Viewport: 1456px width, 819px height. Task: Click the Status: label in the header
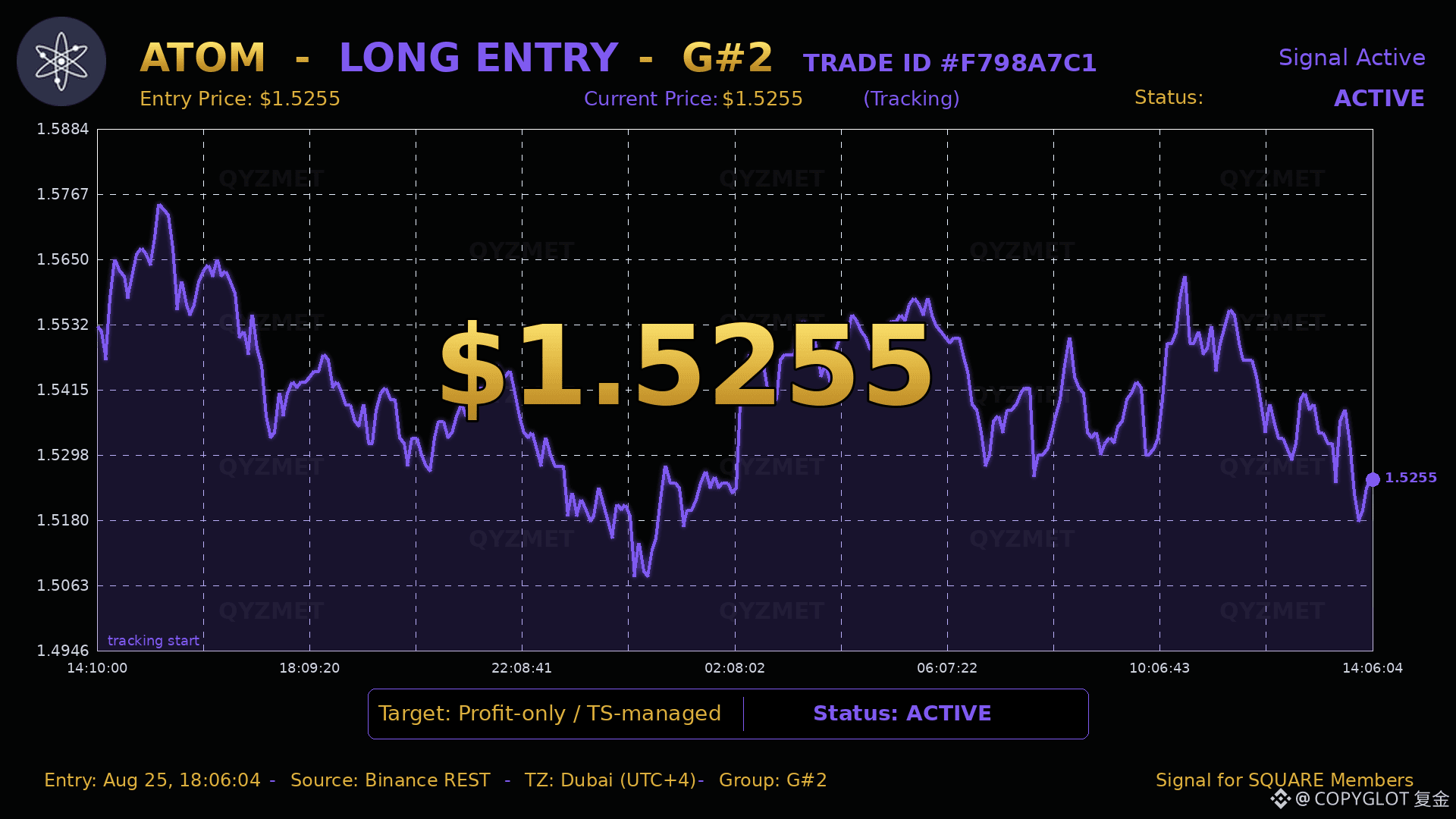point(1169,98)
